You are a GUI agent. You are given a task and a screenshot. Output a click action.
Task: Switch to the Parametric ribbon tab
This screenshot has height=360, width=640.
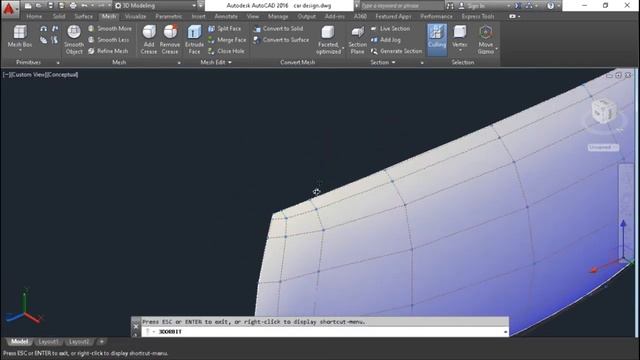pyautogui.click(x=169, y=16)
